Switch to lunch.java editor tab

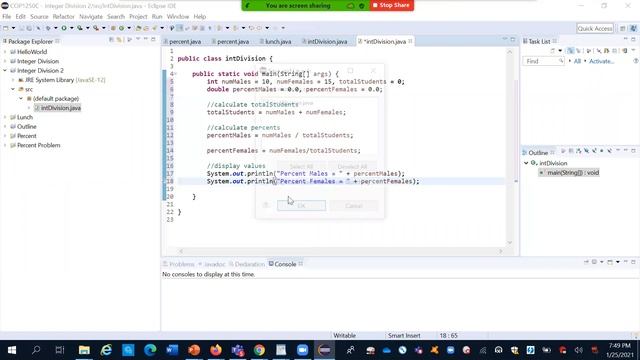click(x=276, y=41)
